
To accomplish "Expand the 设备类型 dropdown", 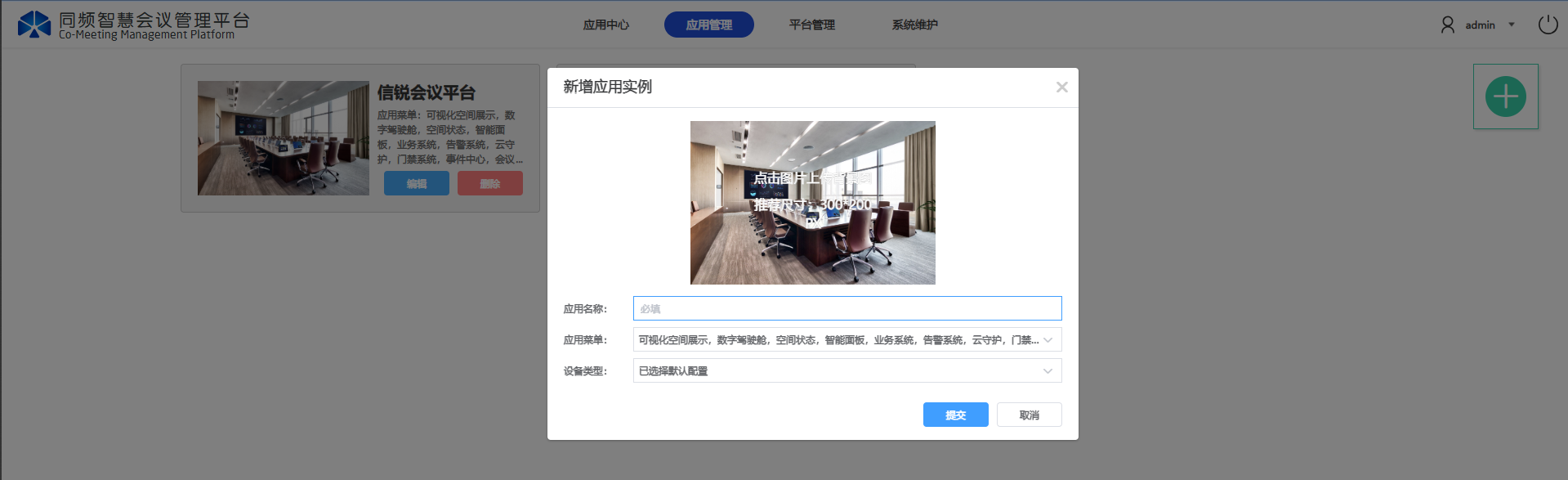I will [x=847, y=371].
